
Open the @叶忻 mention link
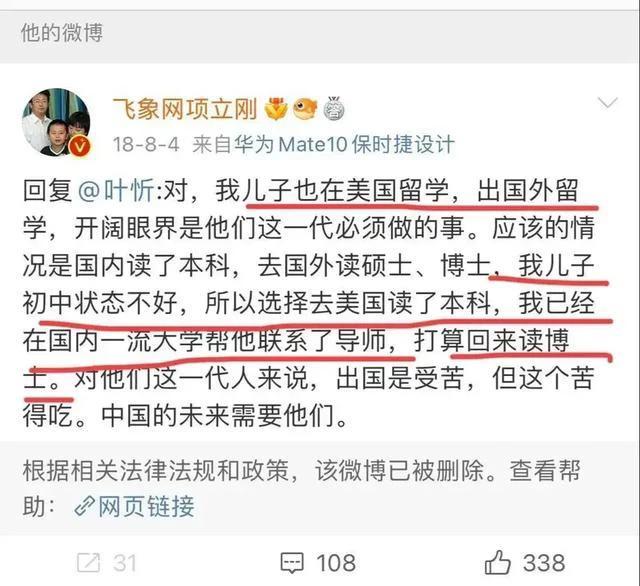(x=116, y=190)
